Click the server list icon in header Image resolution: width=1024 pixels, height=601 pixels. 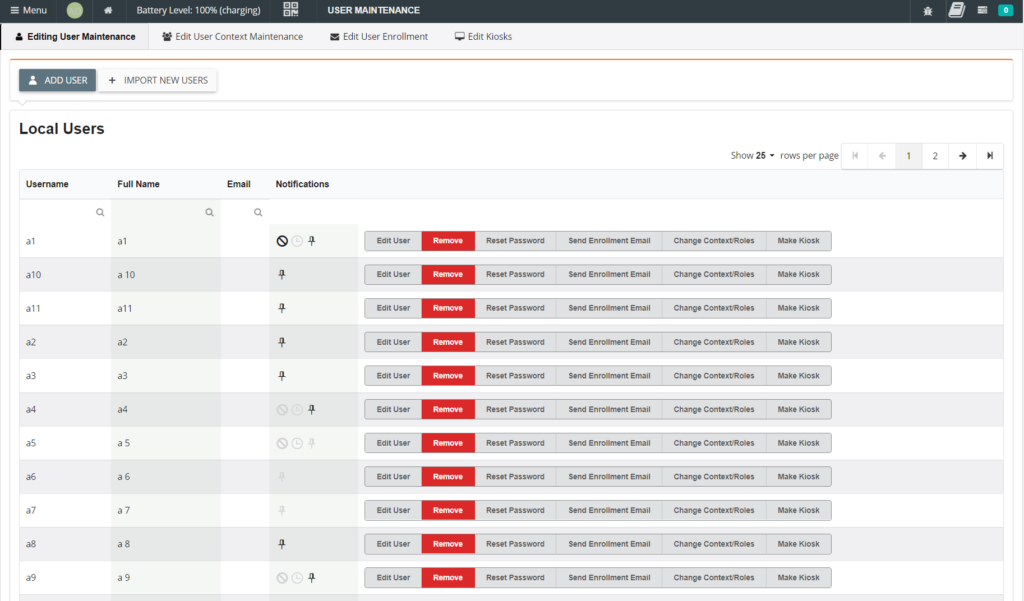982,10
